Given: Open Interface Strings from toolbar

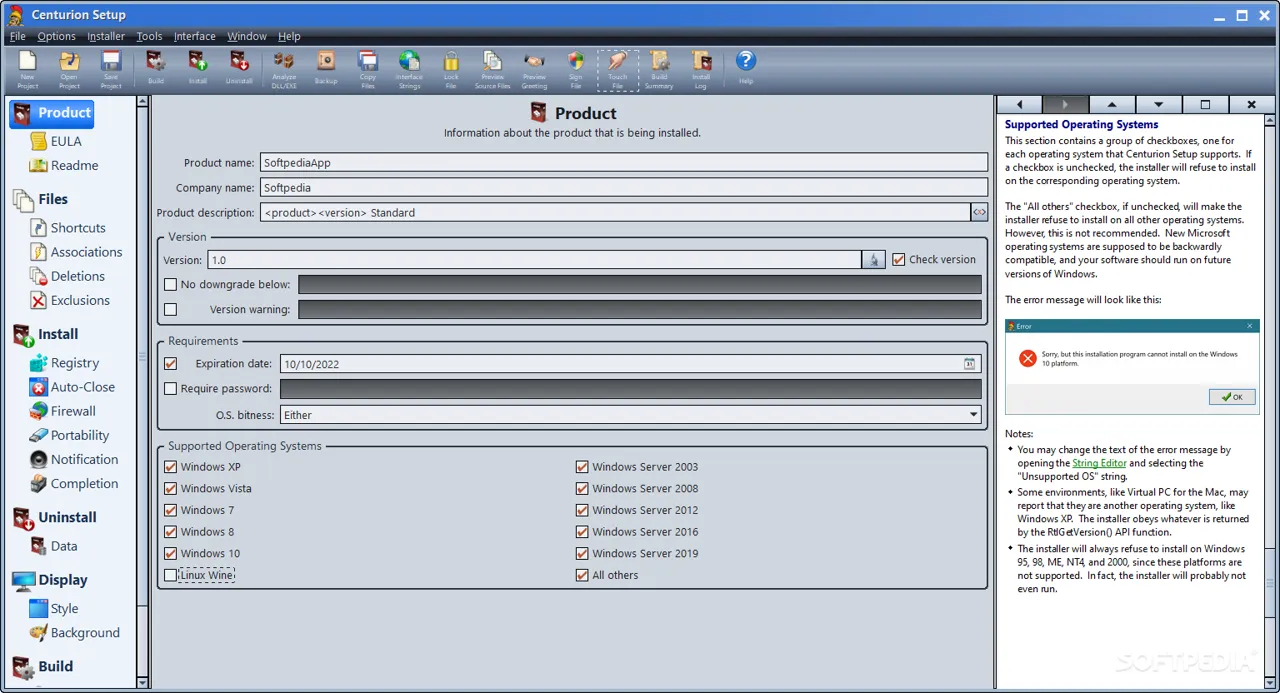Looking at the screenshot, I should pyautogui.click(x=409, y=70).
